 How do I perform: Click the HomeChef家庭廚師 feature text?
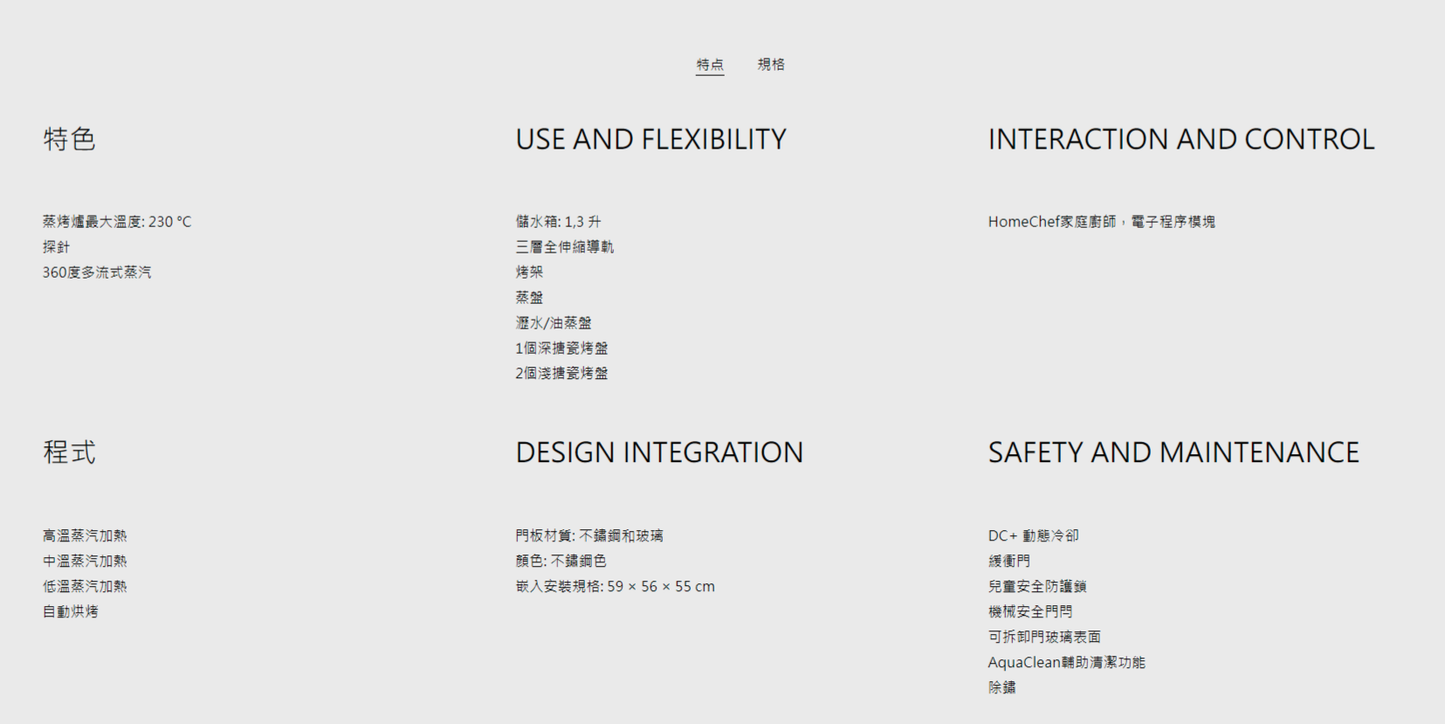click(1101, 222)
